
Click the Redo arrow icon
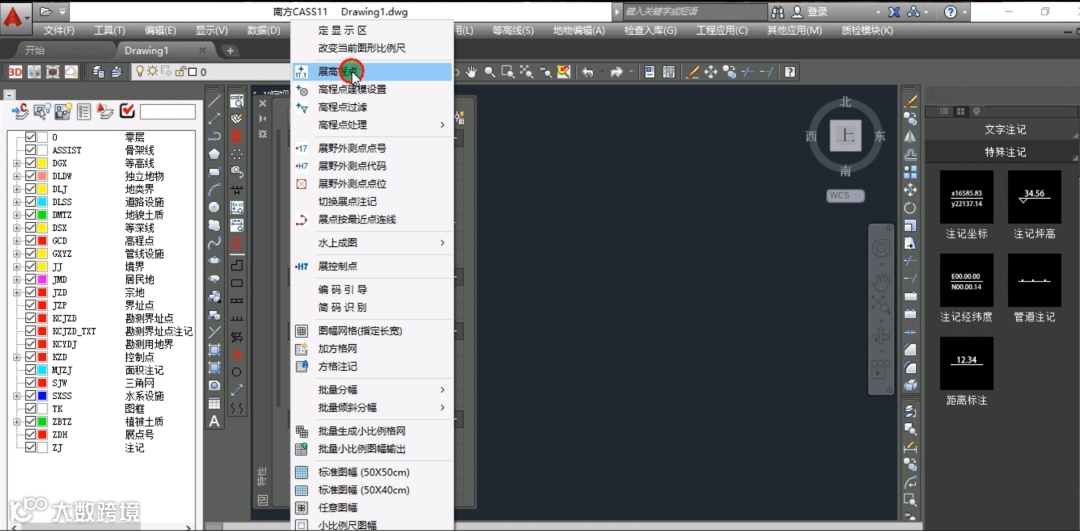(x=616, y=72)
